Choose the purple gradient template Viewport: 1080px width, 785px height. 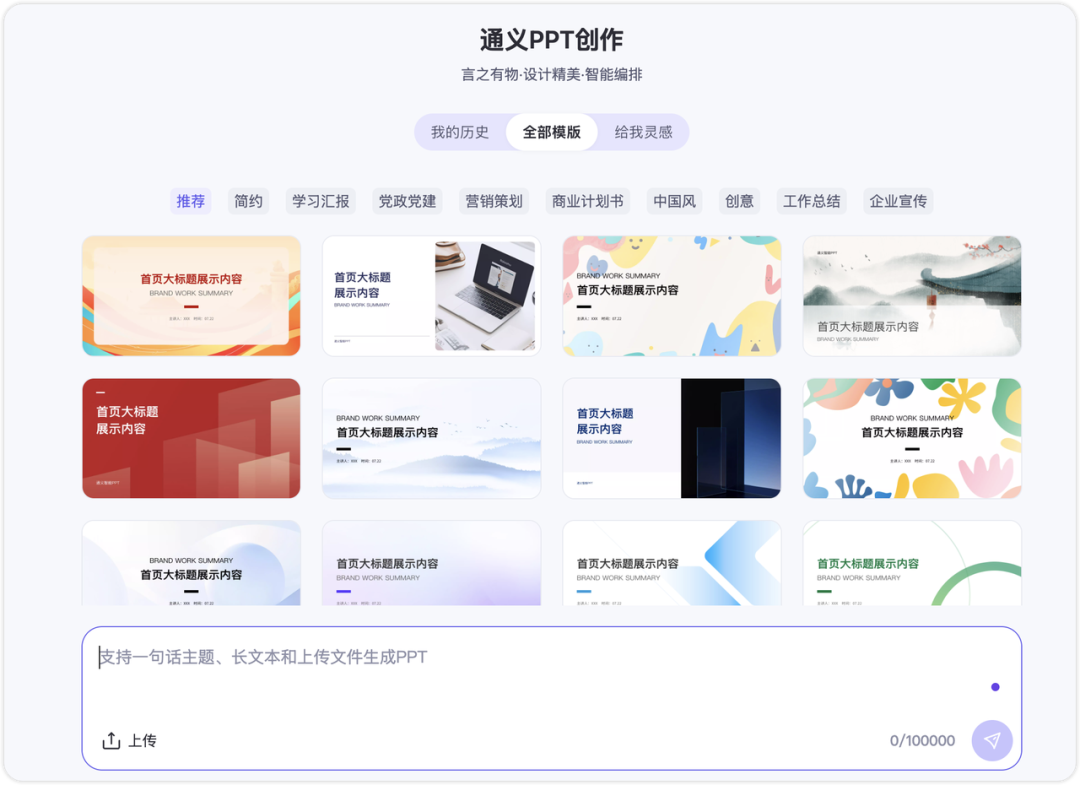[x=432, y=563]
